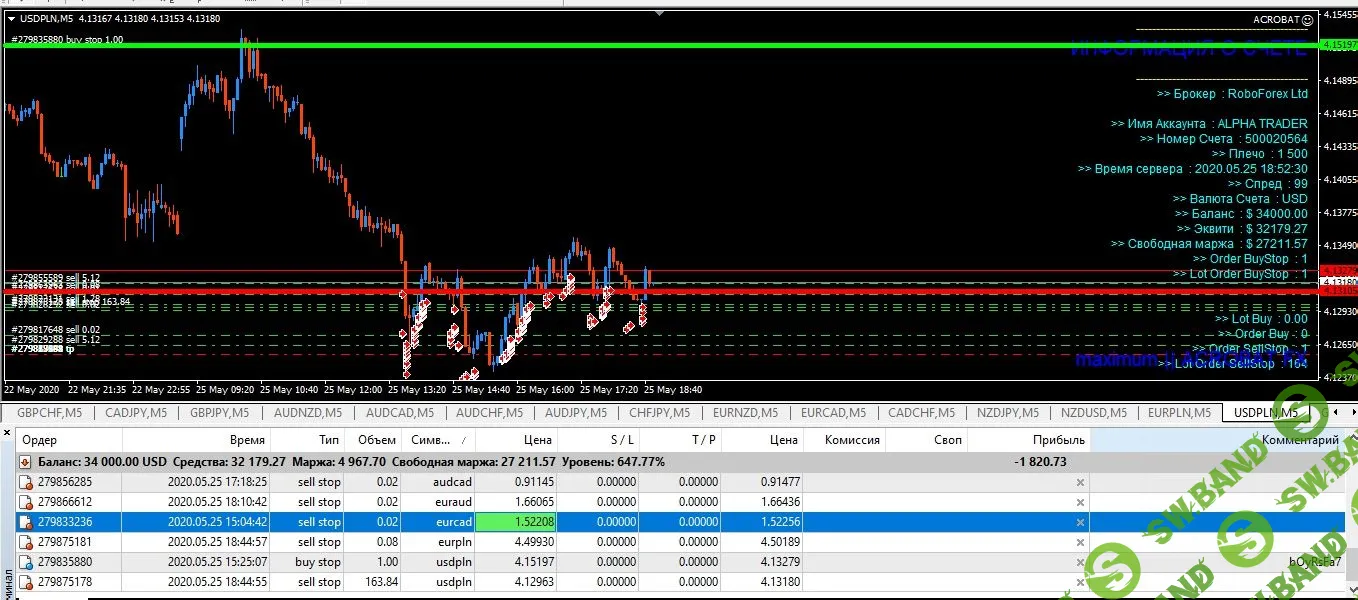Screen dimensions: 1358x600
Task: Click the balance summary row icon
Action: coord(26,462)
